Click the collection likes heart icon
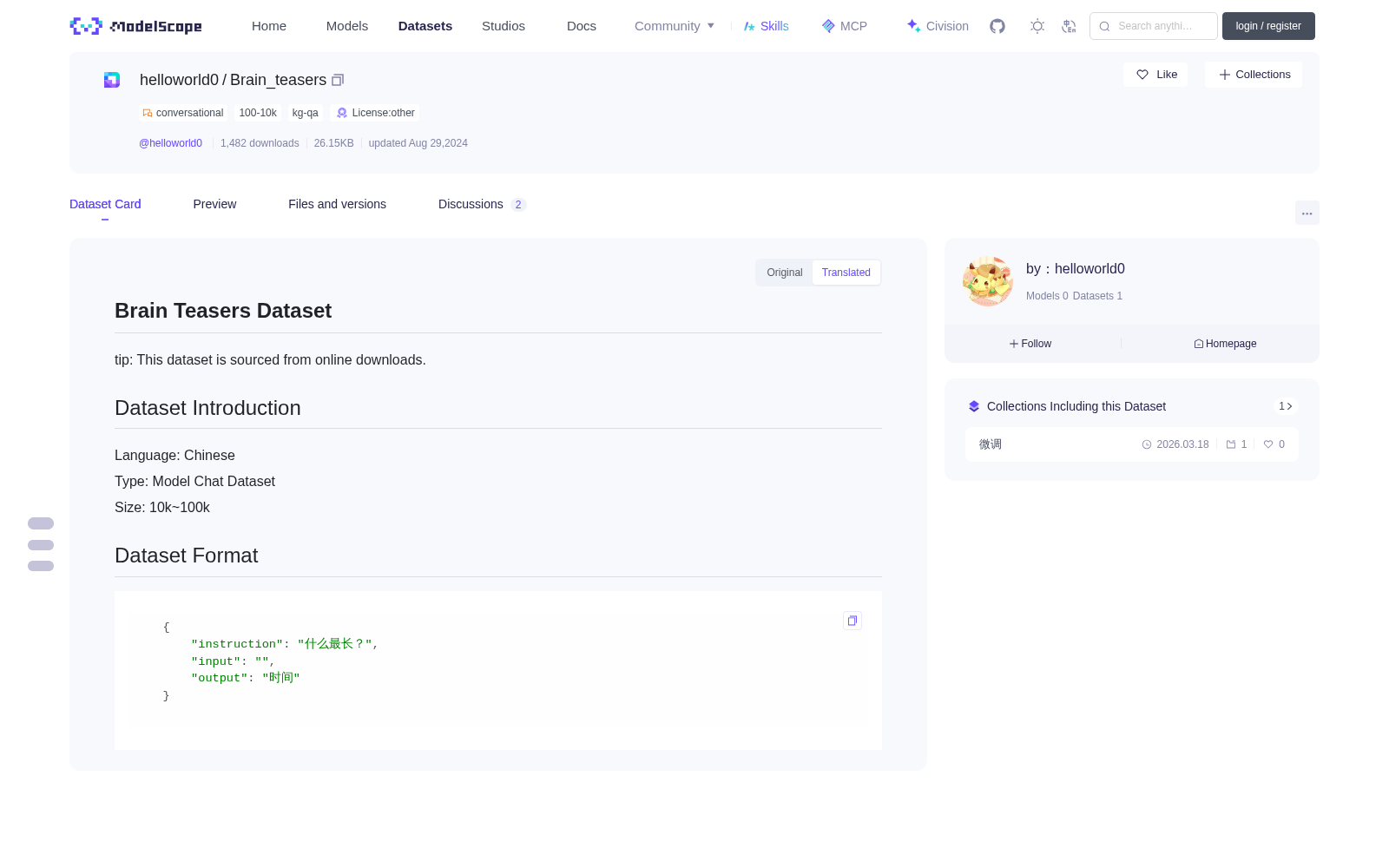Viewport: 1389px width, 868px height. point(1268,444)
